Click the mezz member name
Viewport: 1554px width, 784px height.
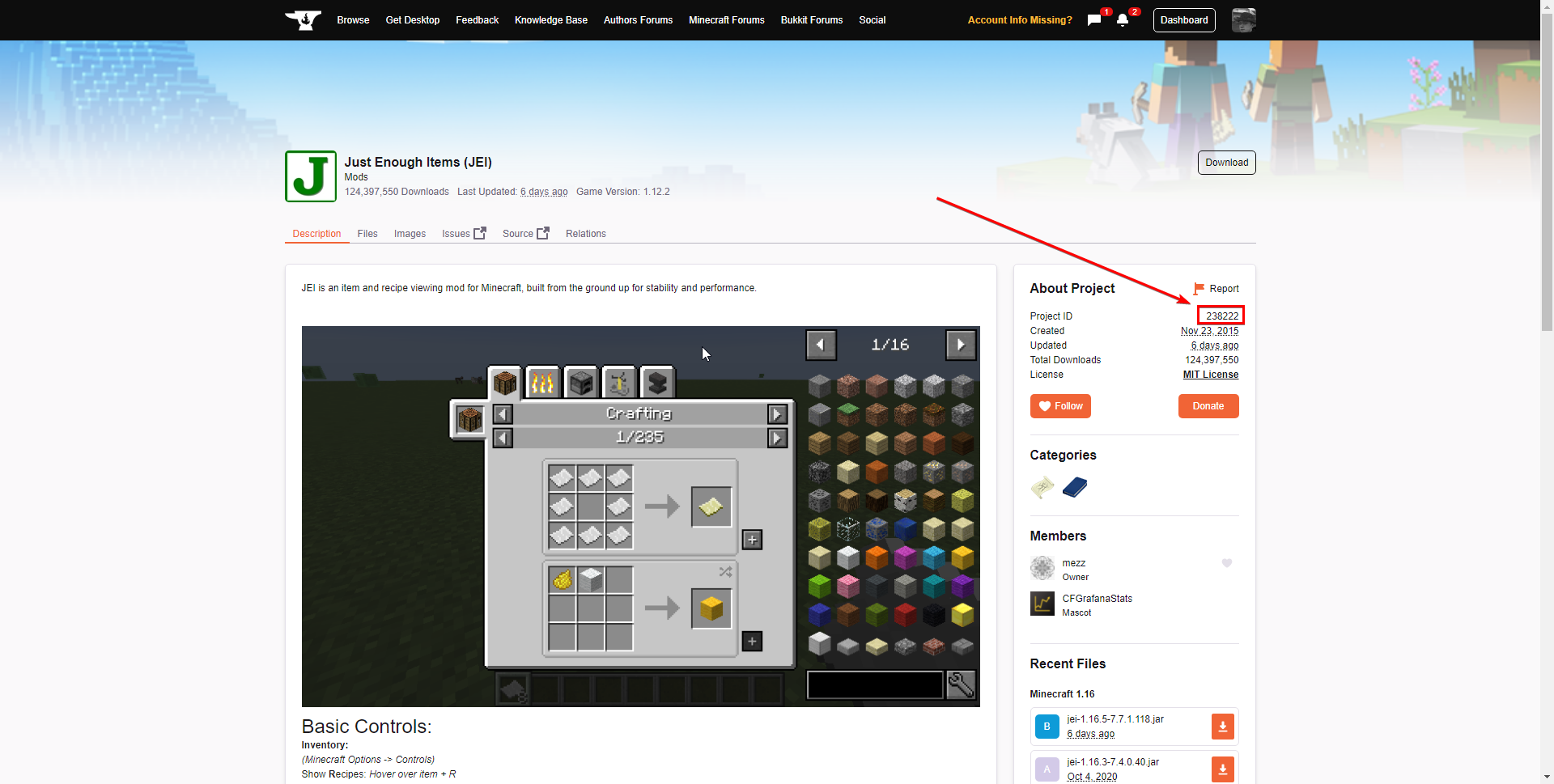1074,563
